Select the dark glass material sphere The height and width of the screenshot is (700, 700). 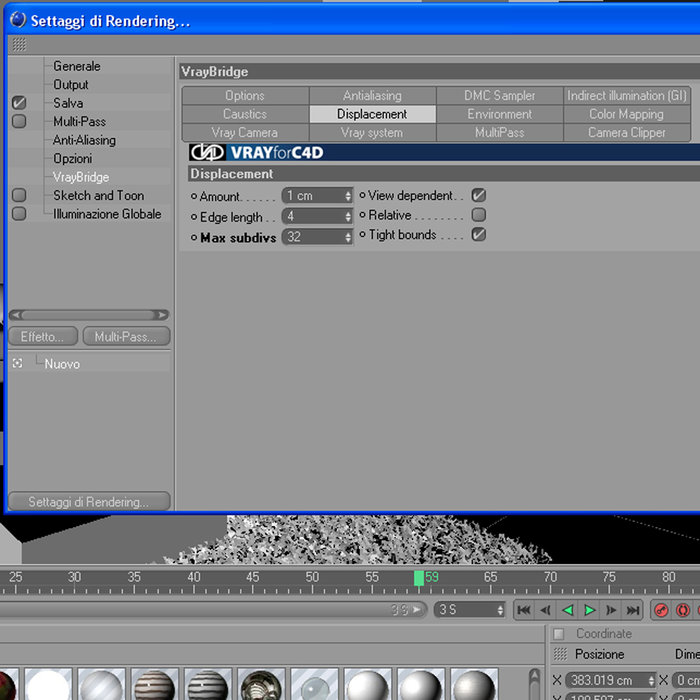[261, 684]
